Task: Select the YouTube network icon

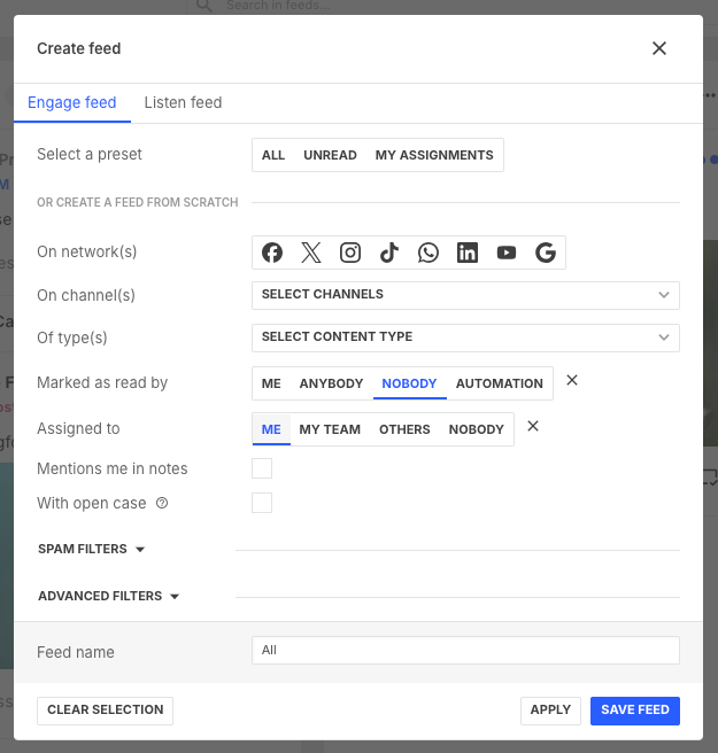Action: coord(506,252)
